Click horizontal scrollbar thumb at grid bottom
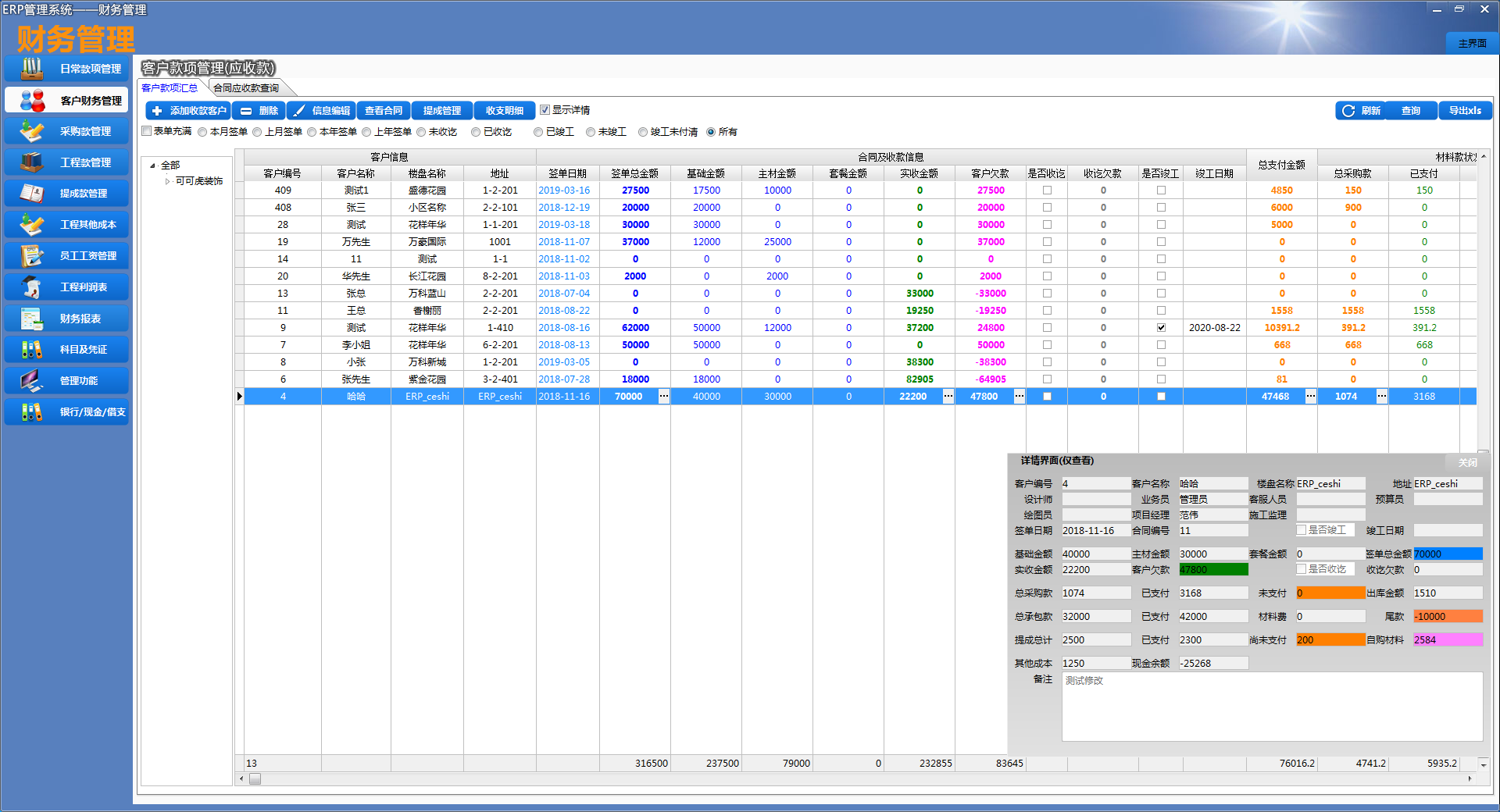The width and height of the screenshot is (1500, 812). click(255, 778)
